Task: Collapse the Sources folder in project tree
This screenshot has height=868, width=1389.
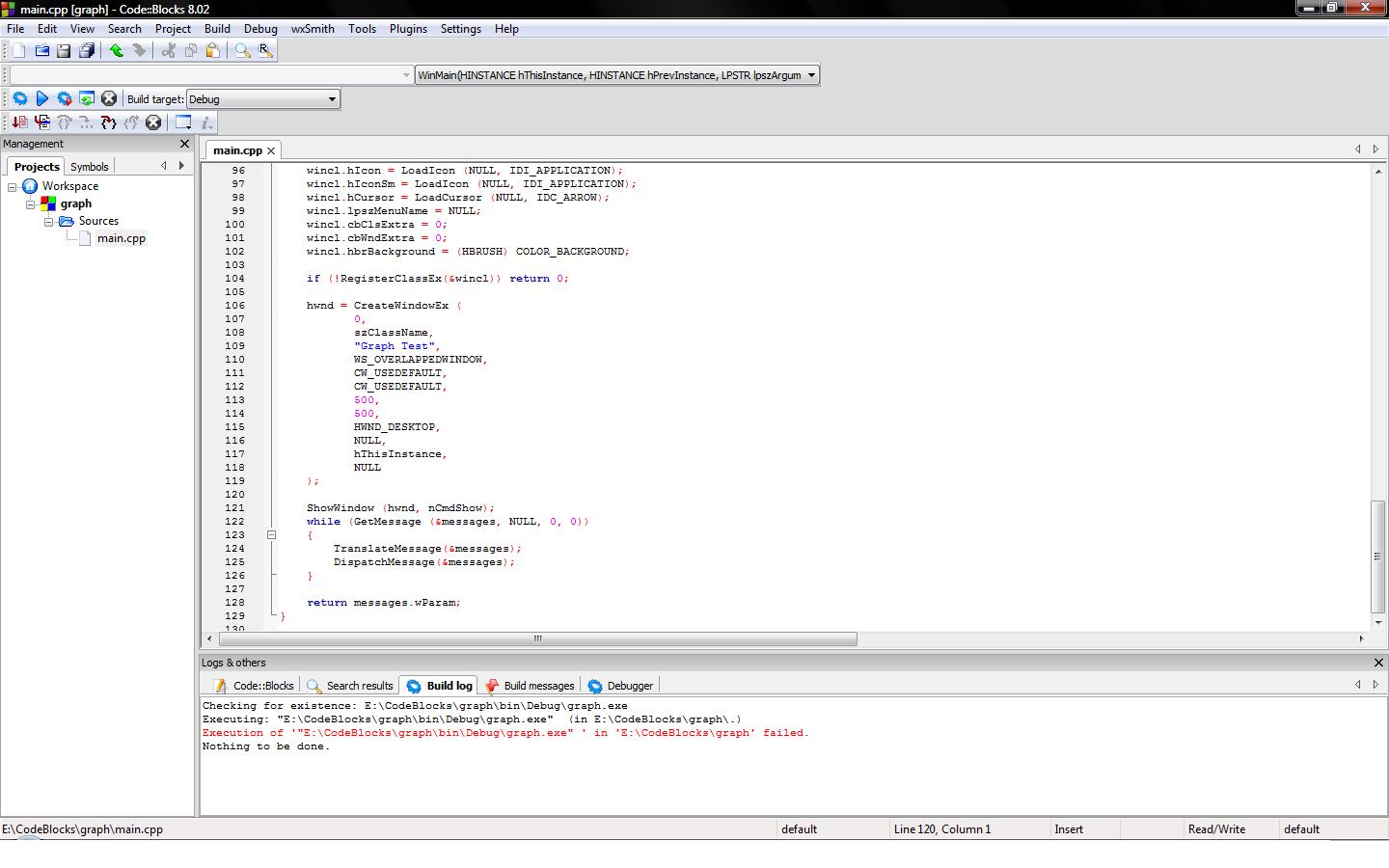Action: coord(48,221)
